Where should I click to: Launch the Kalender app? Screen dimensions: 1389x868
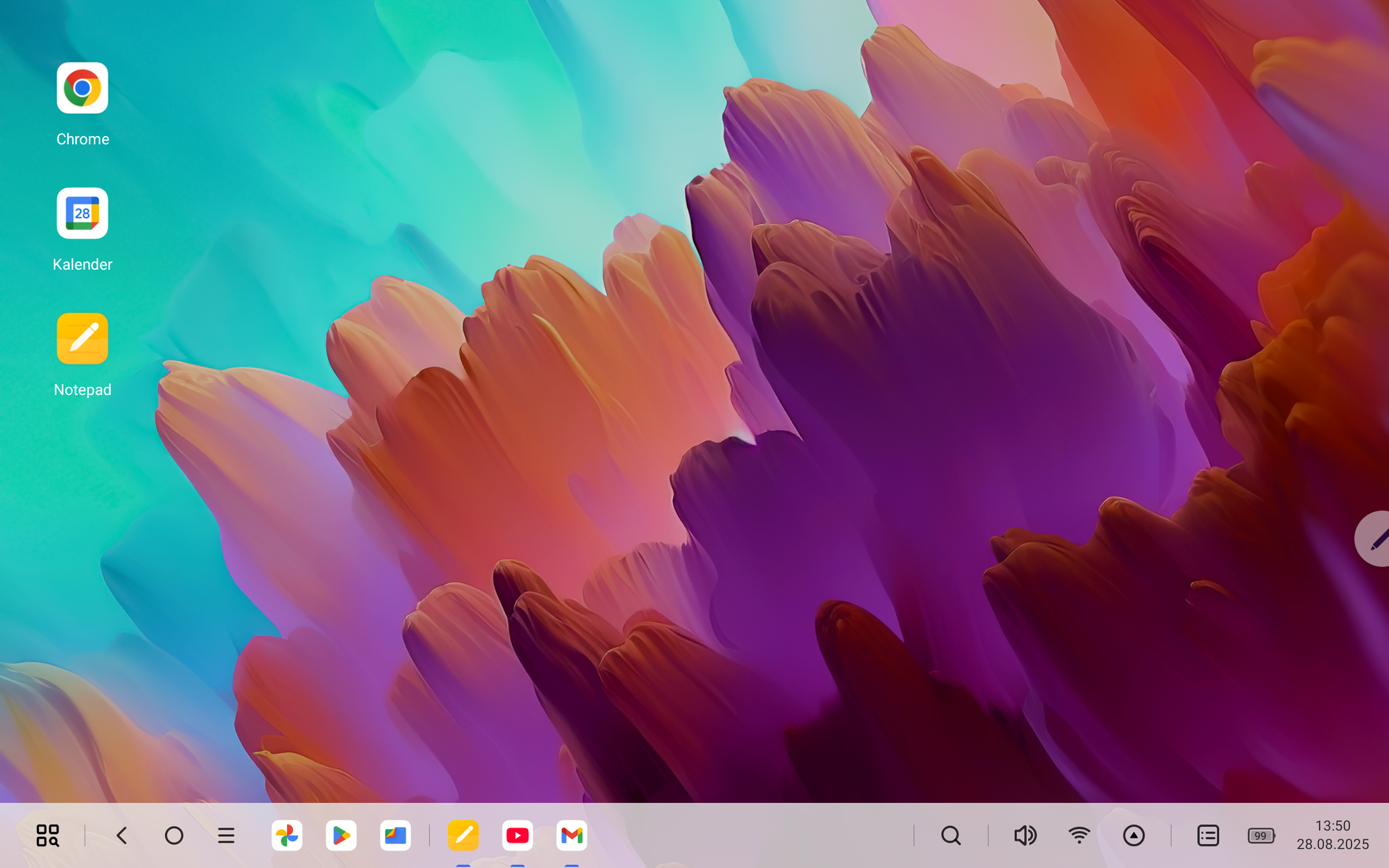[x=82, y=213]
